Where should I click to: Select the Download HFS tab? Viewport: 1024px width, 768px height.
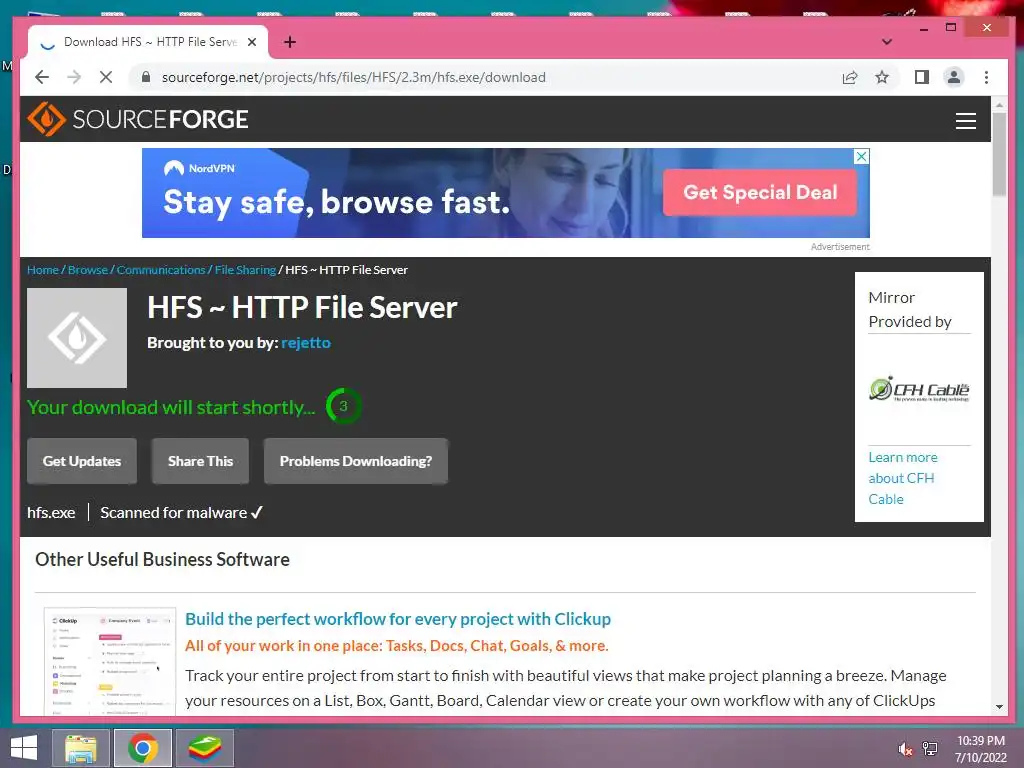(x=148, y=42)
